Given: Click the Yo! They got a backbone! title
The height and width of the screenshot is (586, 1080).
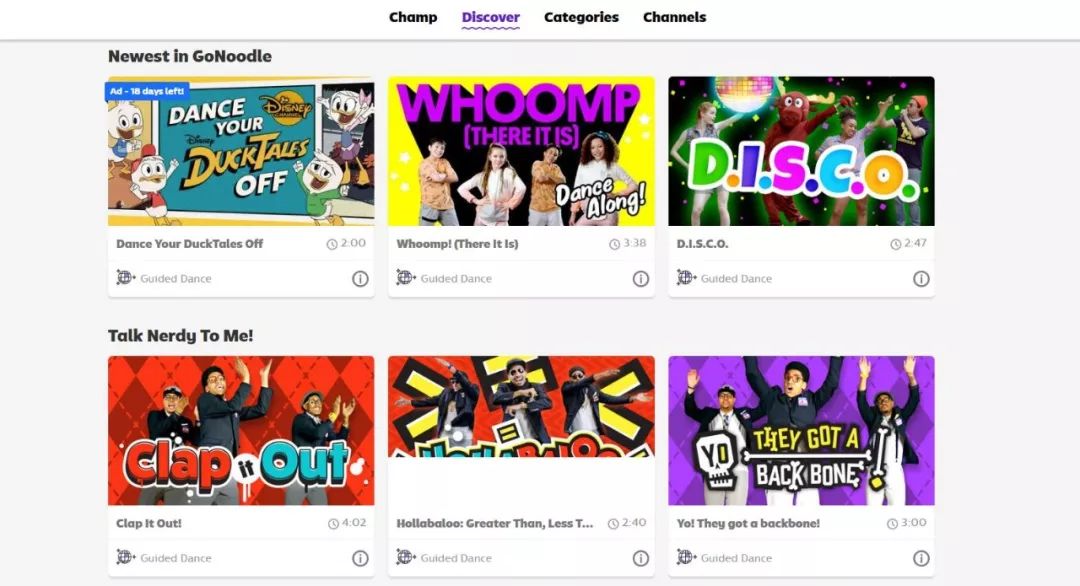Looking at the screenshot, I should pyautogui.click(x=748, y=523).
